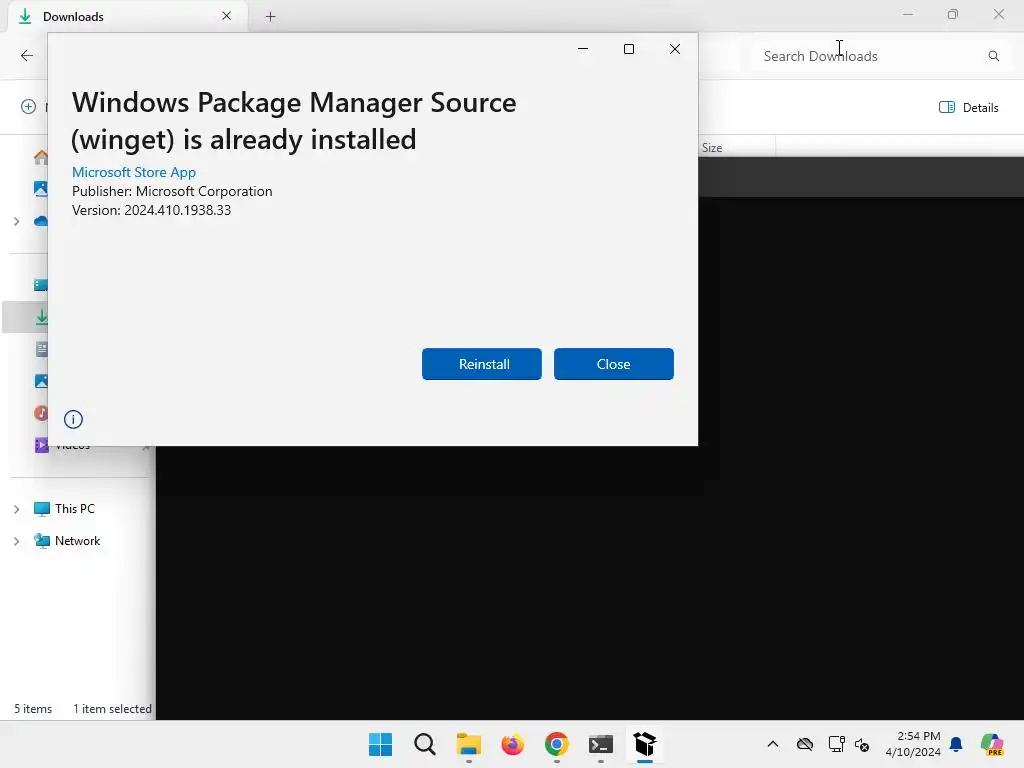1024x768 pixels.
Task: Open the clock and date flyout
Action: pyautogui.click(x=913, y=744)
